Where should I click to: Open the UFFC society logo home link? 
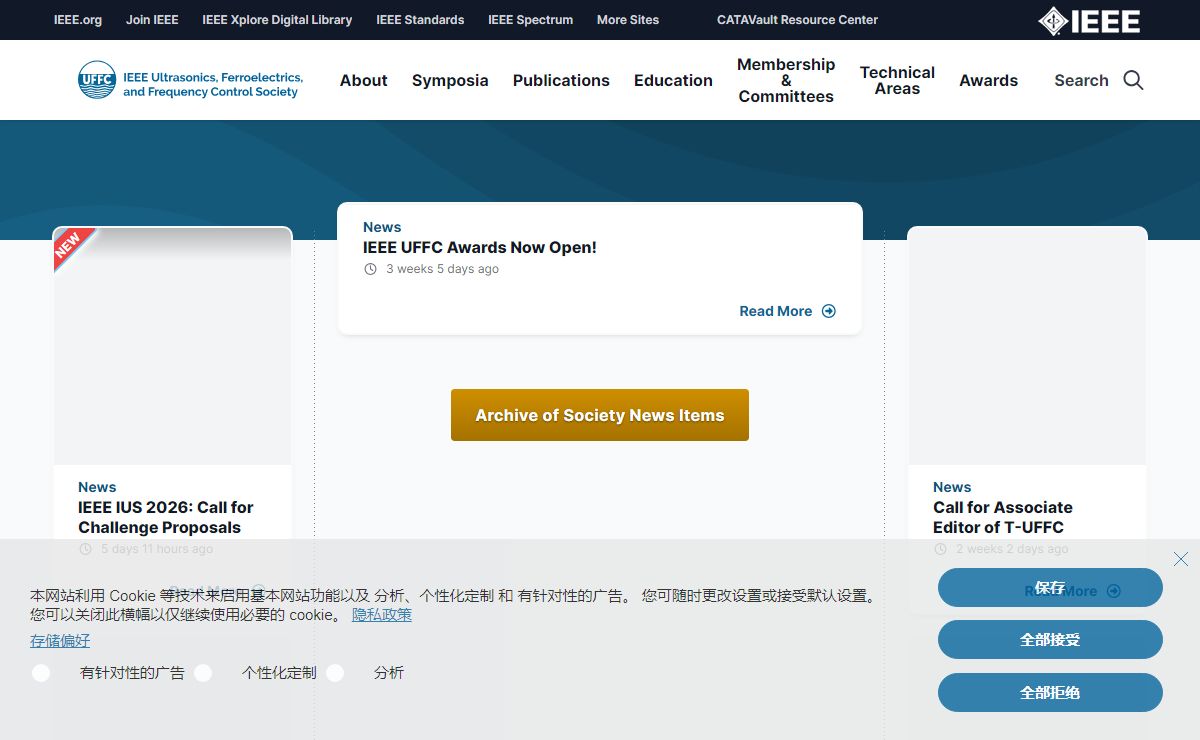(190, 80)
